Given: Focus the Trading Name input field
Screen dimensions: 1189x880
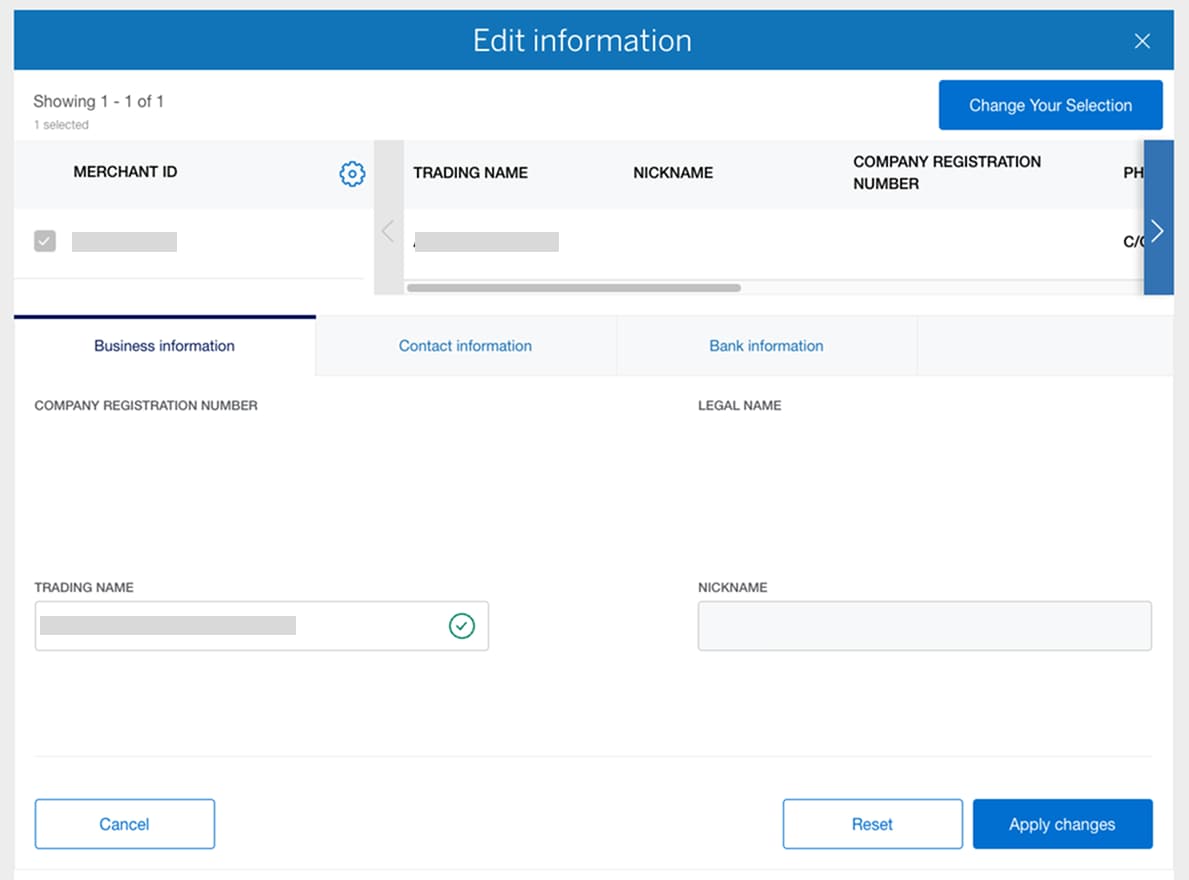Looking at the screenshot, I should (262, 626).
